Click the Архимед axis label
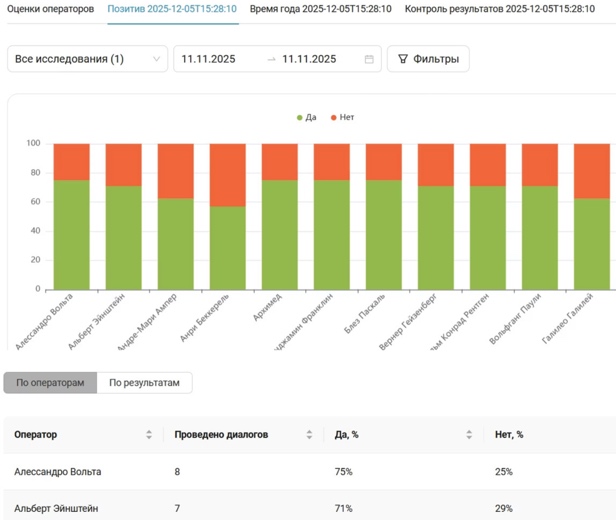This screenshot has width=616, height=520. (267, 307)
